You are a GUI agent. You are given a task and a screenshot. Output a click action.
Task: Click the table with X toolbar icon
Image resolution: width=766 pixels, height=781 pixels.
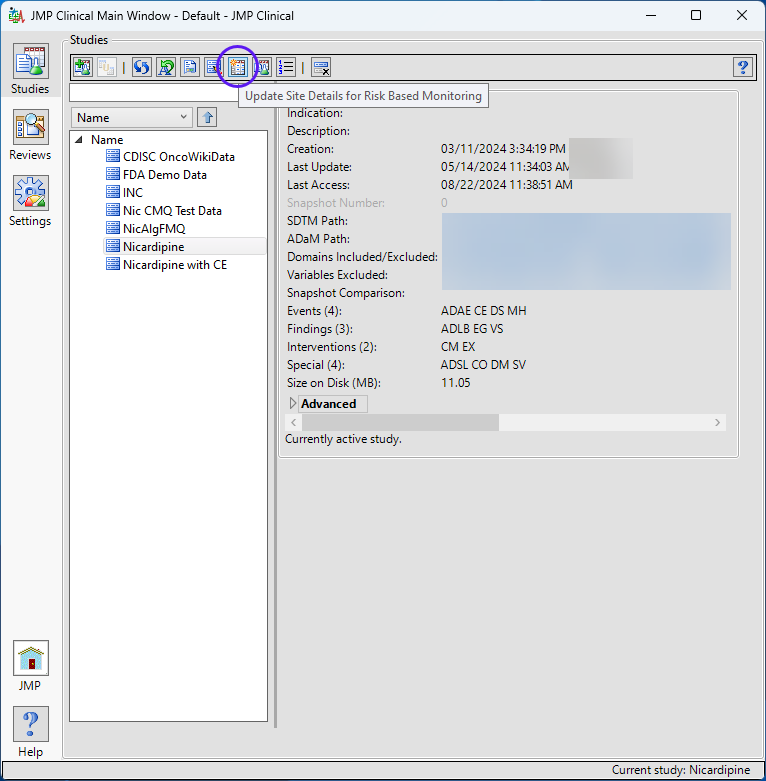320,67
